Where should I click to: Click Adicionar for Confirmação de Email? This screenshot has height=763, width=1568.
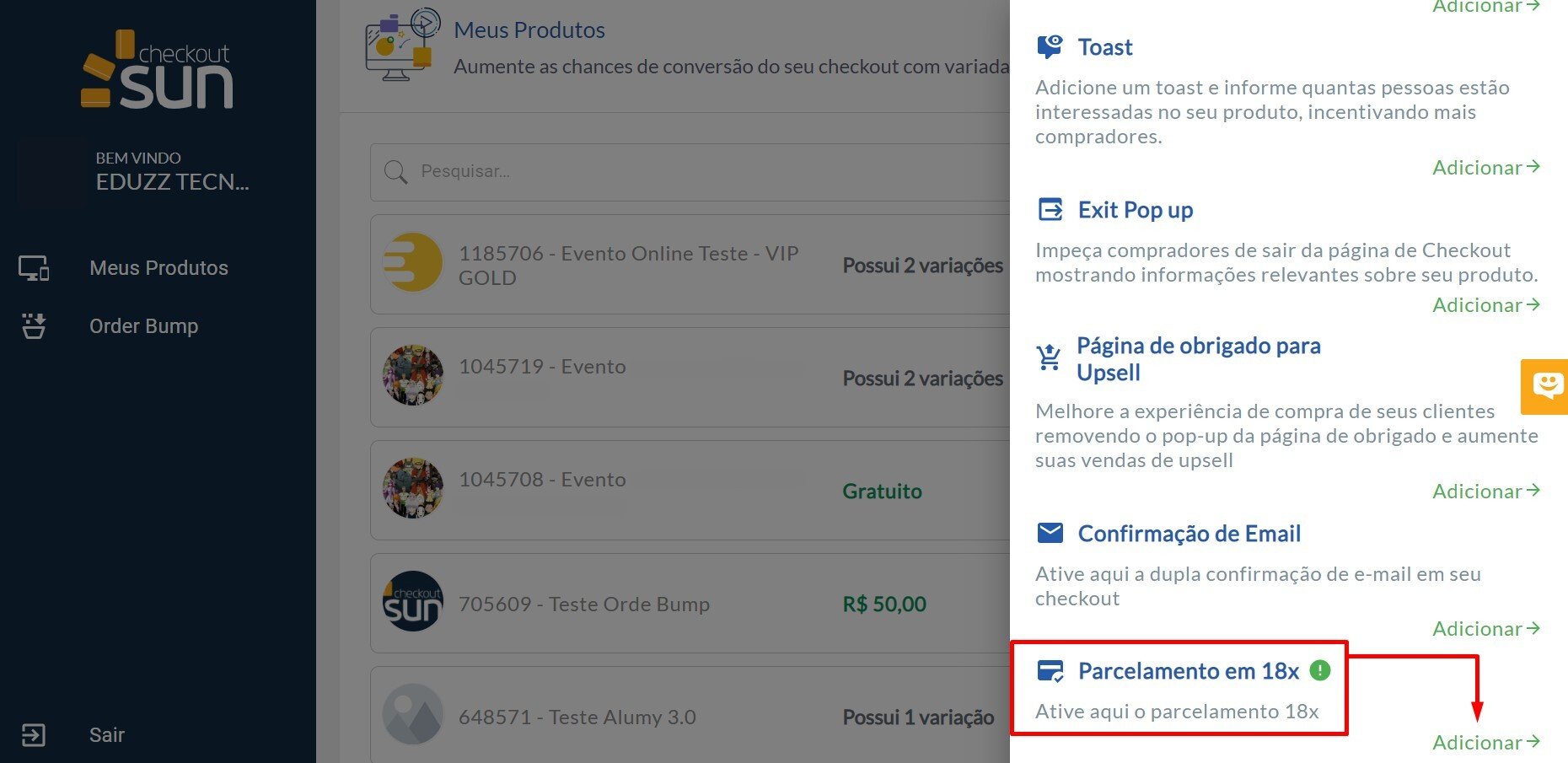[1485, 629]
